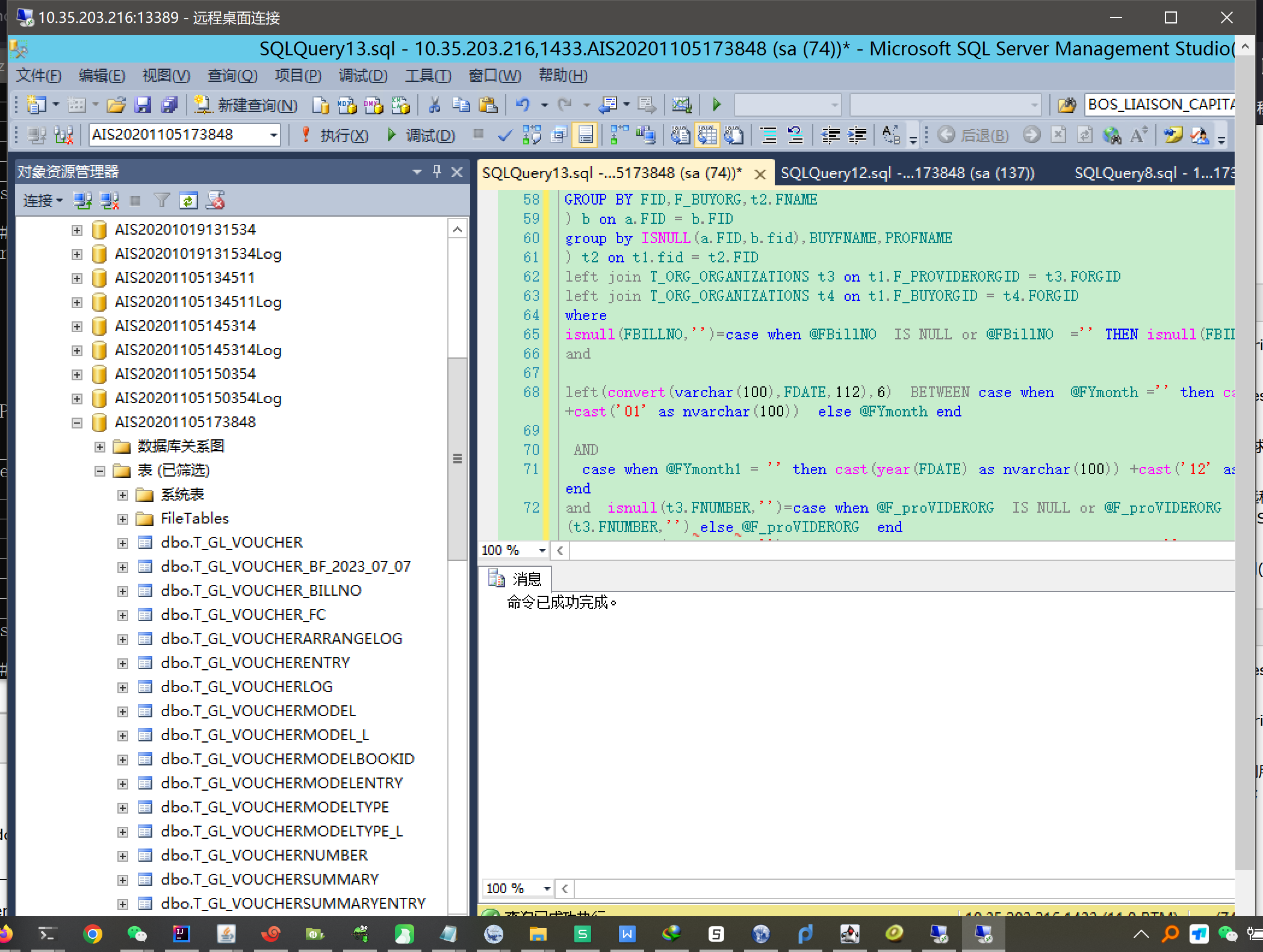Viewport: 1263px width, 952px height.
Task: Toggle Results to Grid mode
Action: [707, 135]
